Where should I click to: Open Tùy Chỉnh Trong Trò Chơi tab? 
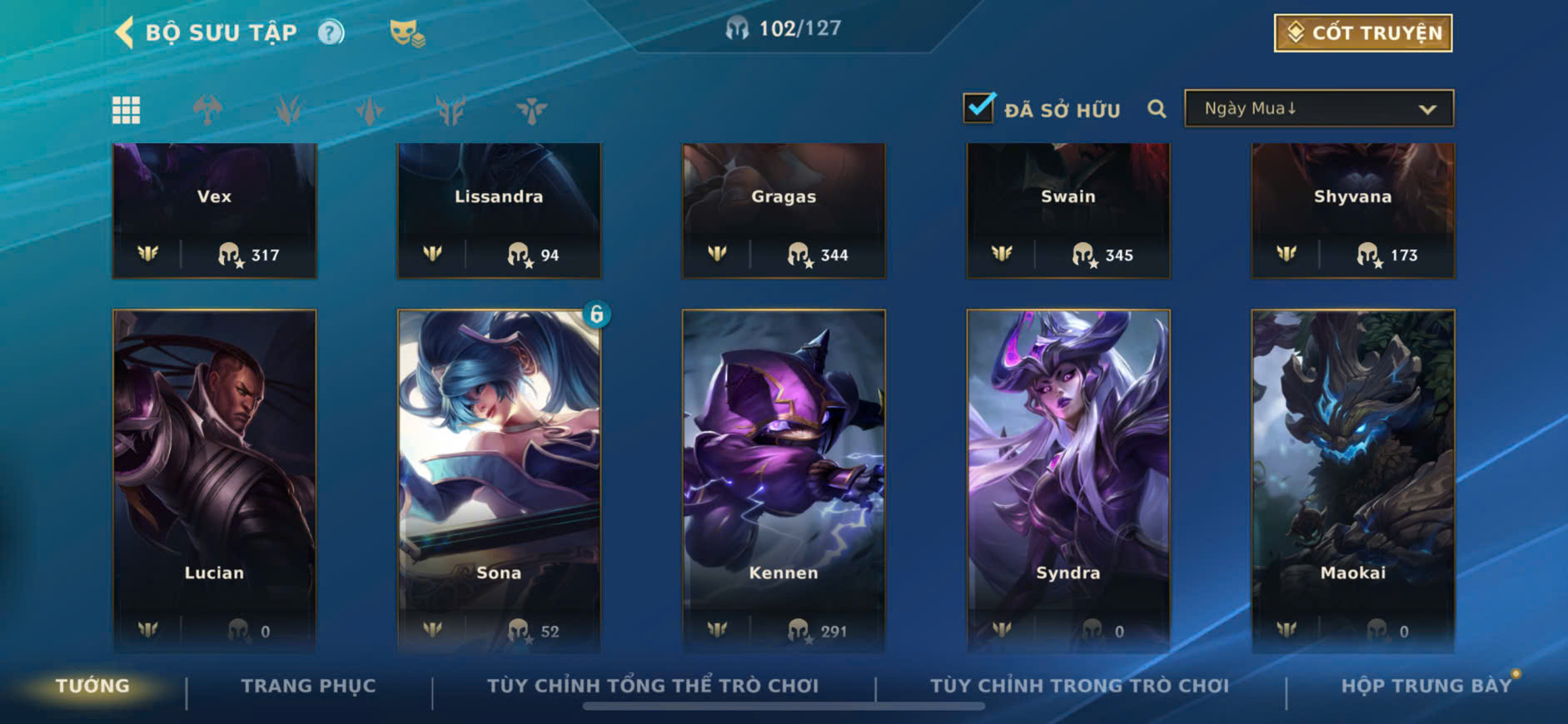1079,686
